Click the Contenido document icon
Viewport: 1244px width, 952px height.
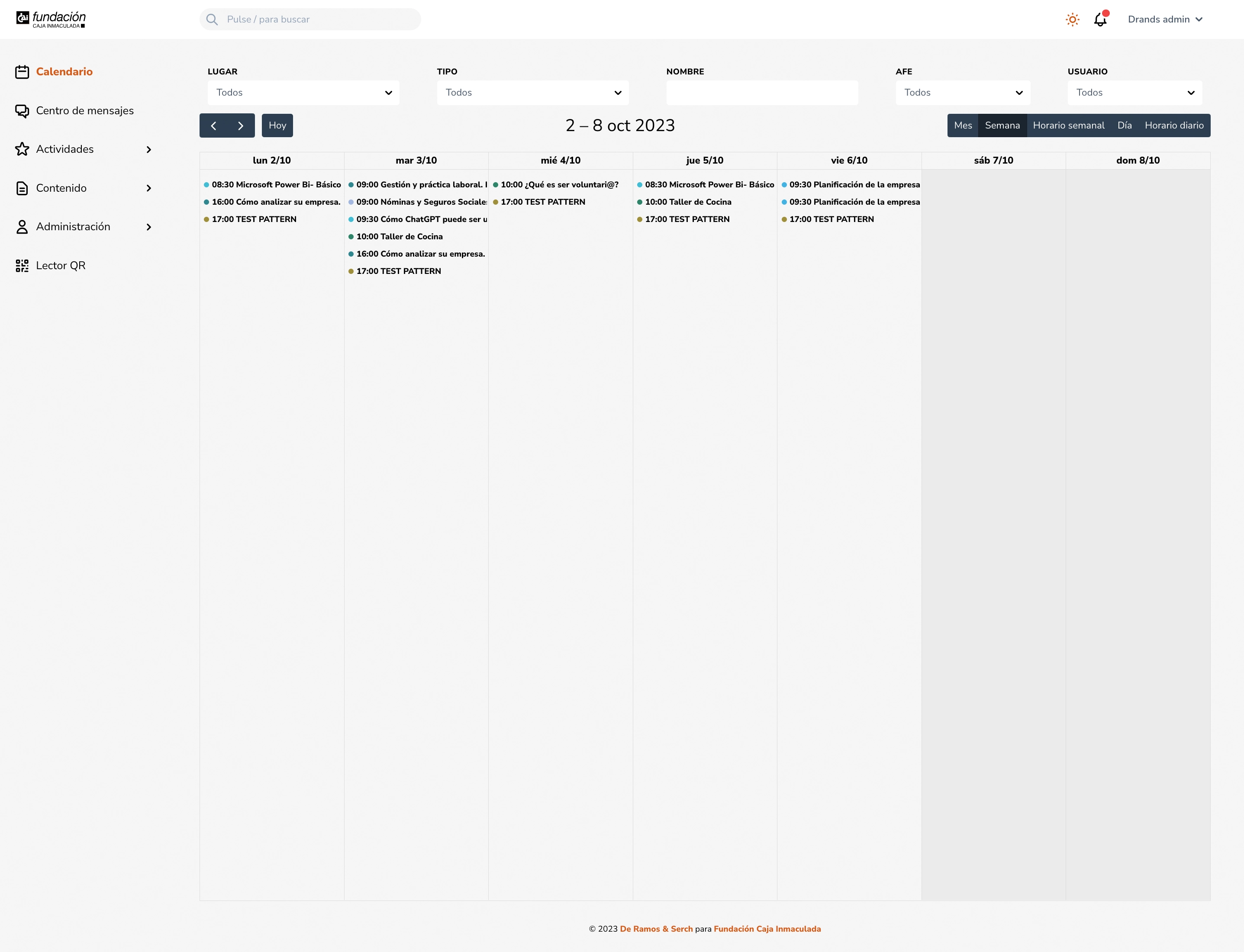click(22, 188)
